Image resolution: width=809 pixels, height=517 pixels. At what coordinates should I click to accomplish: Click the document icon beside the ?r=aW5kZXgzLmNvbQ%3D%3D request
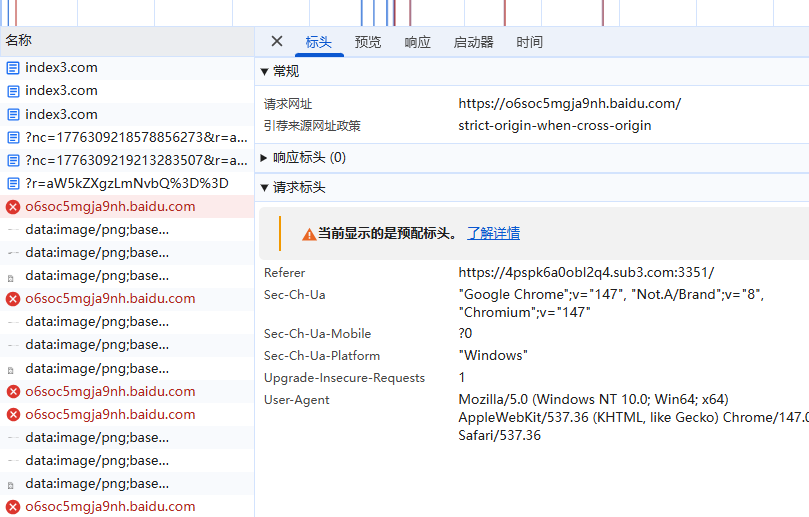coord(13,183)
